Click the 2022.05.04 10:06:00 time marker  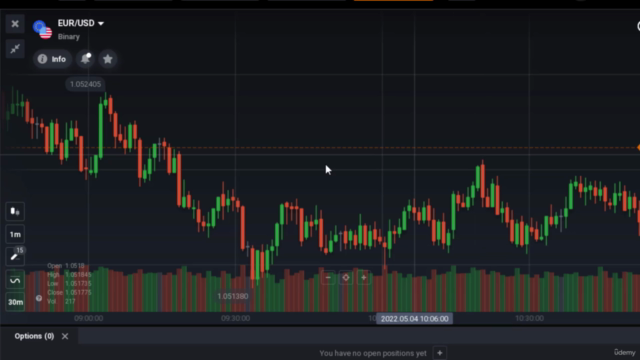click(x=415, y=319)
